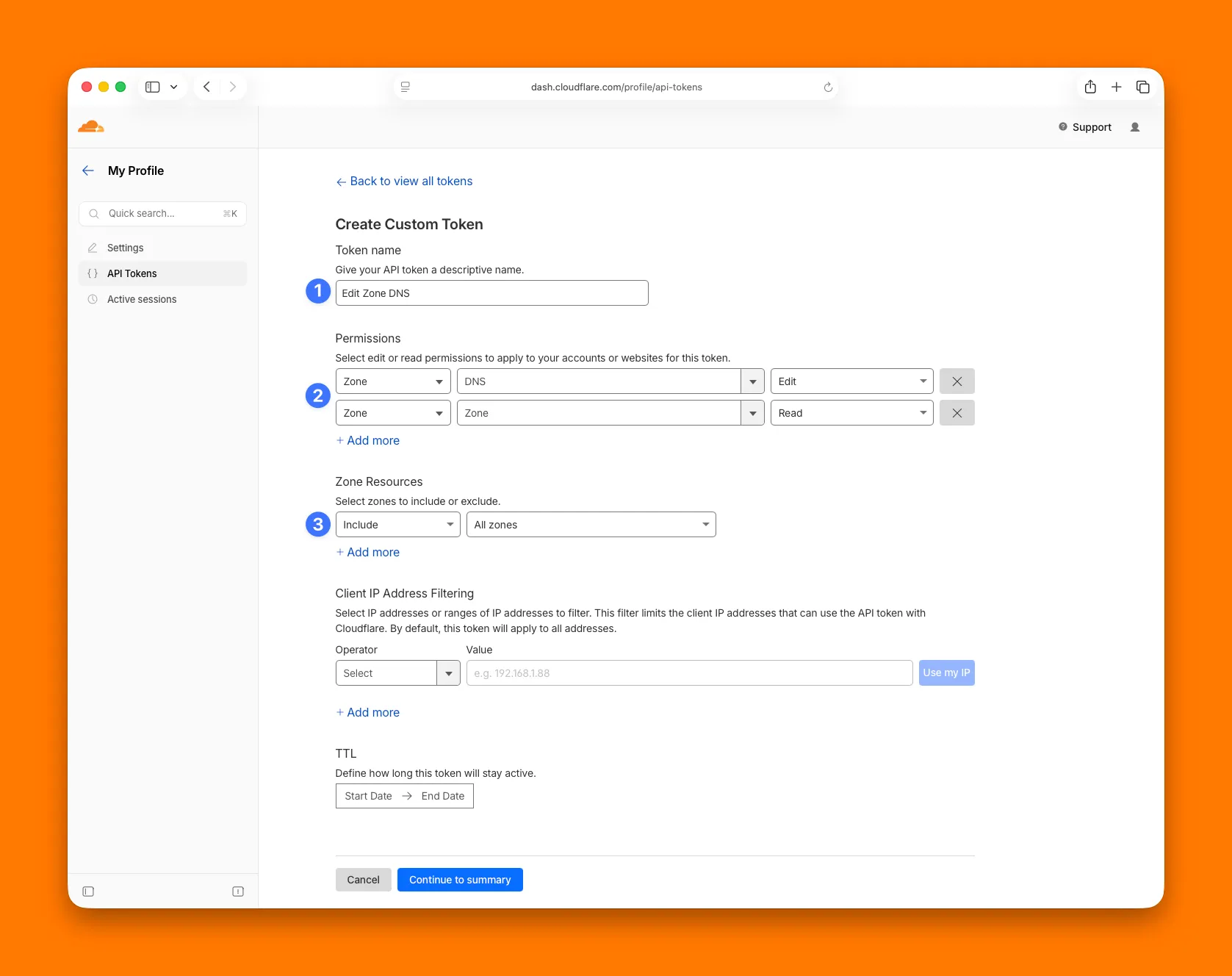
Task: Click the Cloudflare logo
Action: click(92, 126)
